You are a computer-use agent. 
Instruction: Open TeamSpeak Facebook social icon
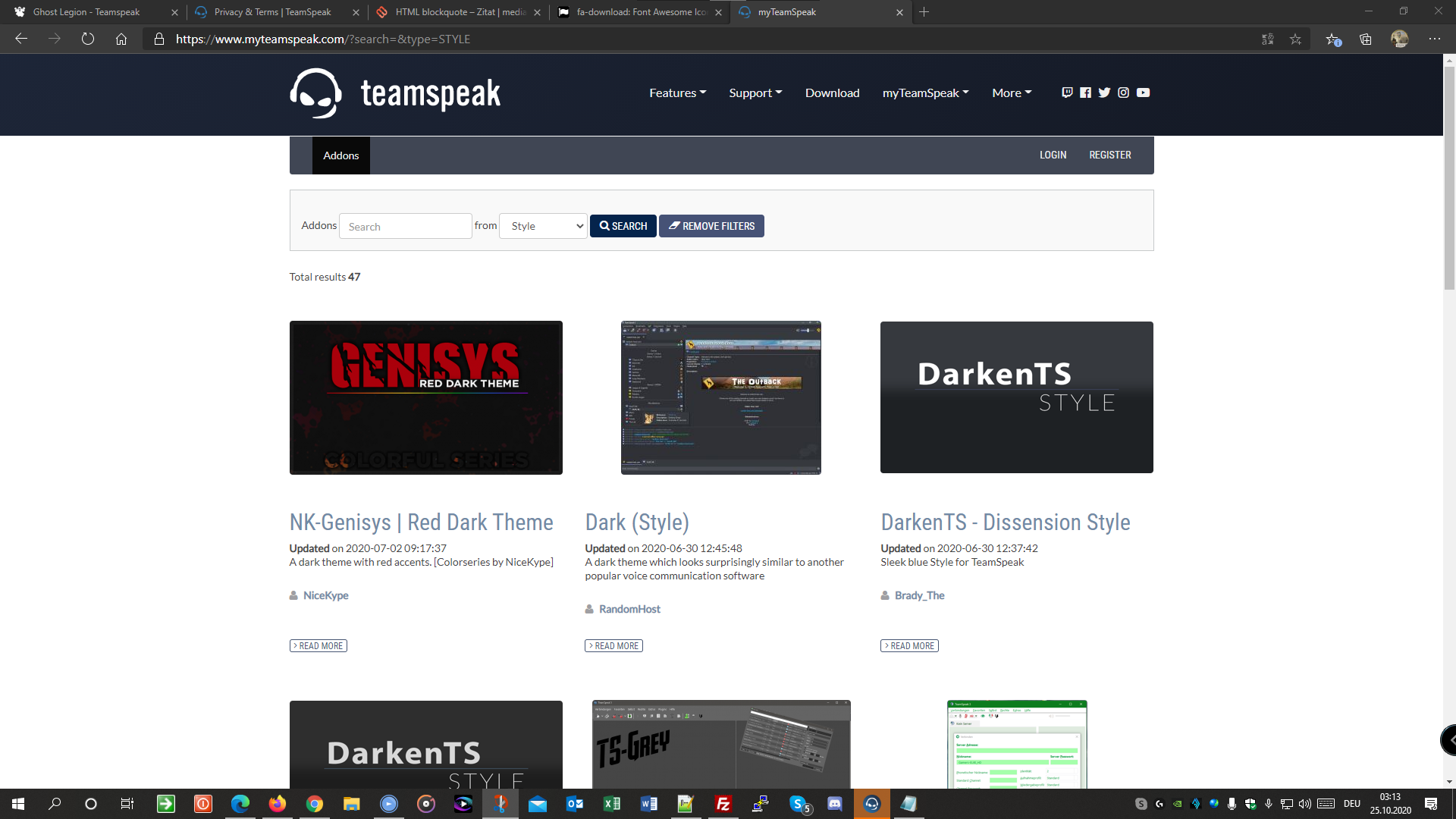click(x=1086, y=93)
